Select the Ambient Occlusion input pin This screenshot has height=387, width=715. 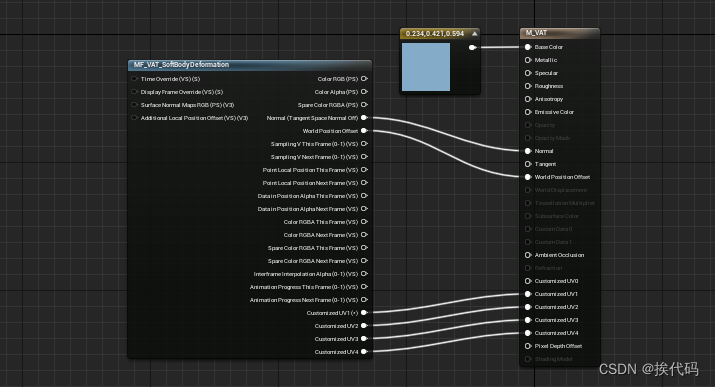tap(528, 255)
